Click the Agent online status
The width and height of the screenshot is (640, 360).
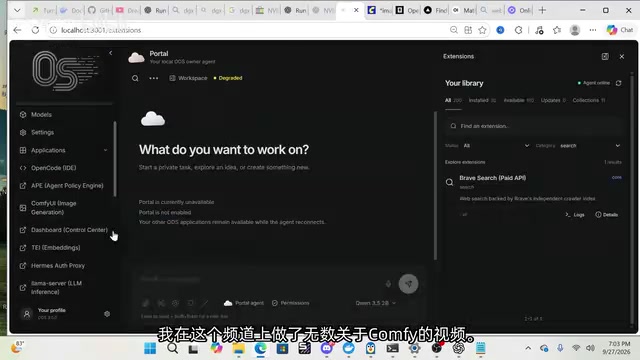[594, 83]
